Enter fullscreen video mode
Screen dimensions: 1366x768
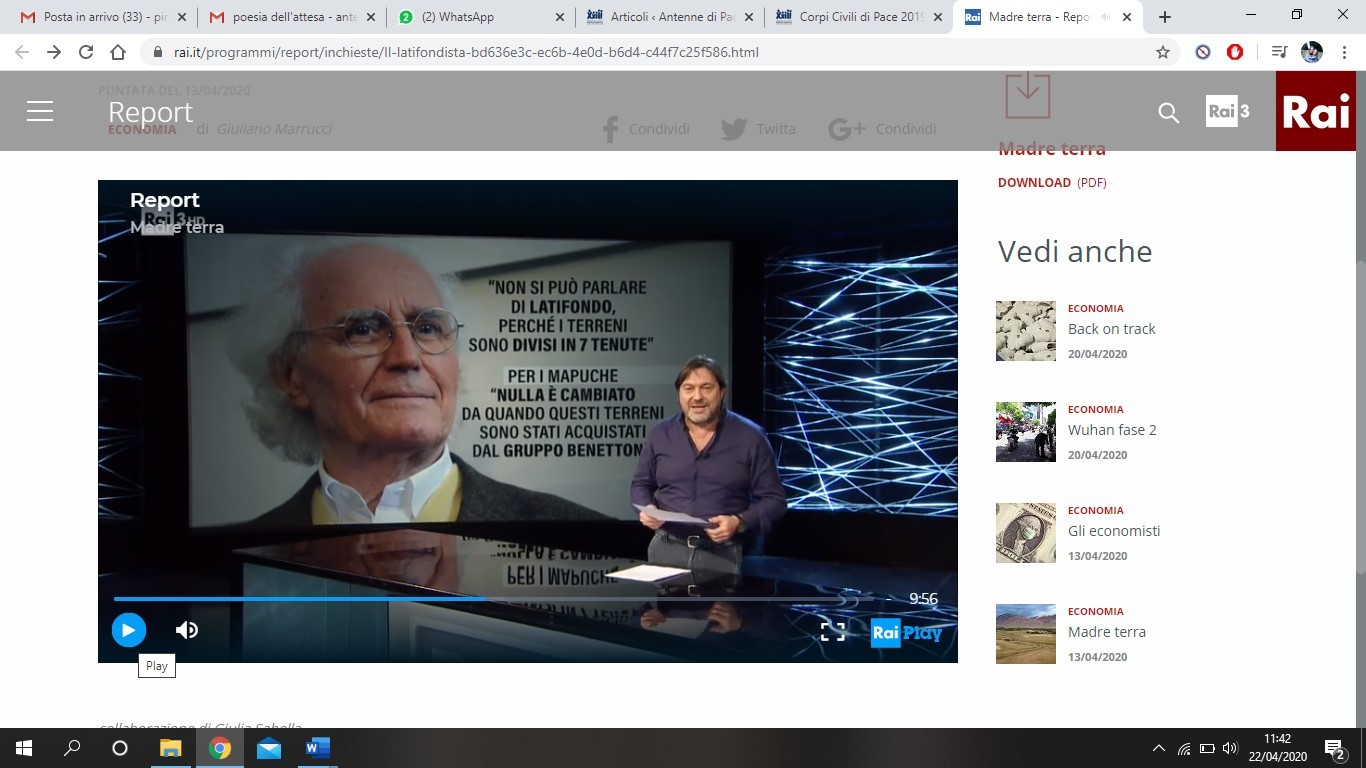point(832,631)
